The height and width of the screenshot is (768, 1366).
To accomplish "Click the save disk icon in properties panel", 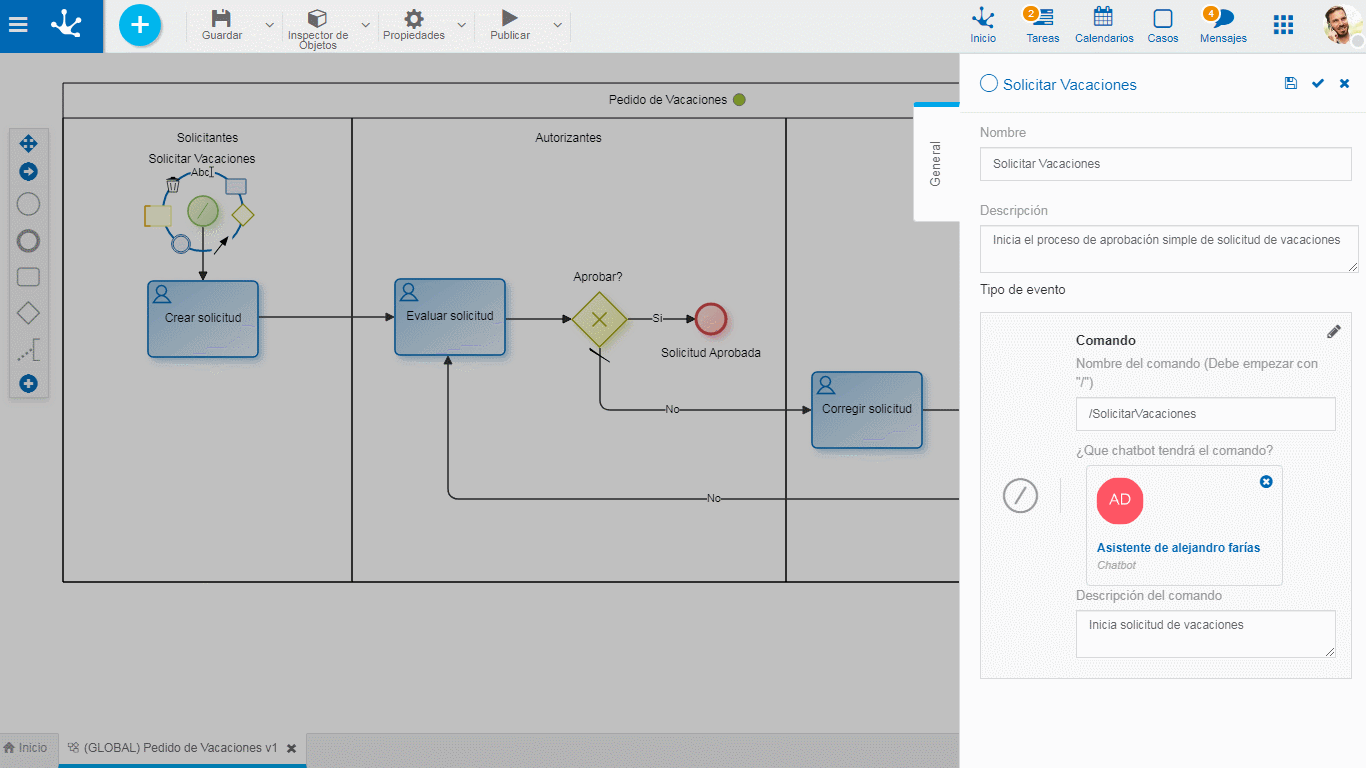I will point(1291,84).
